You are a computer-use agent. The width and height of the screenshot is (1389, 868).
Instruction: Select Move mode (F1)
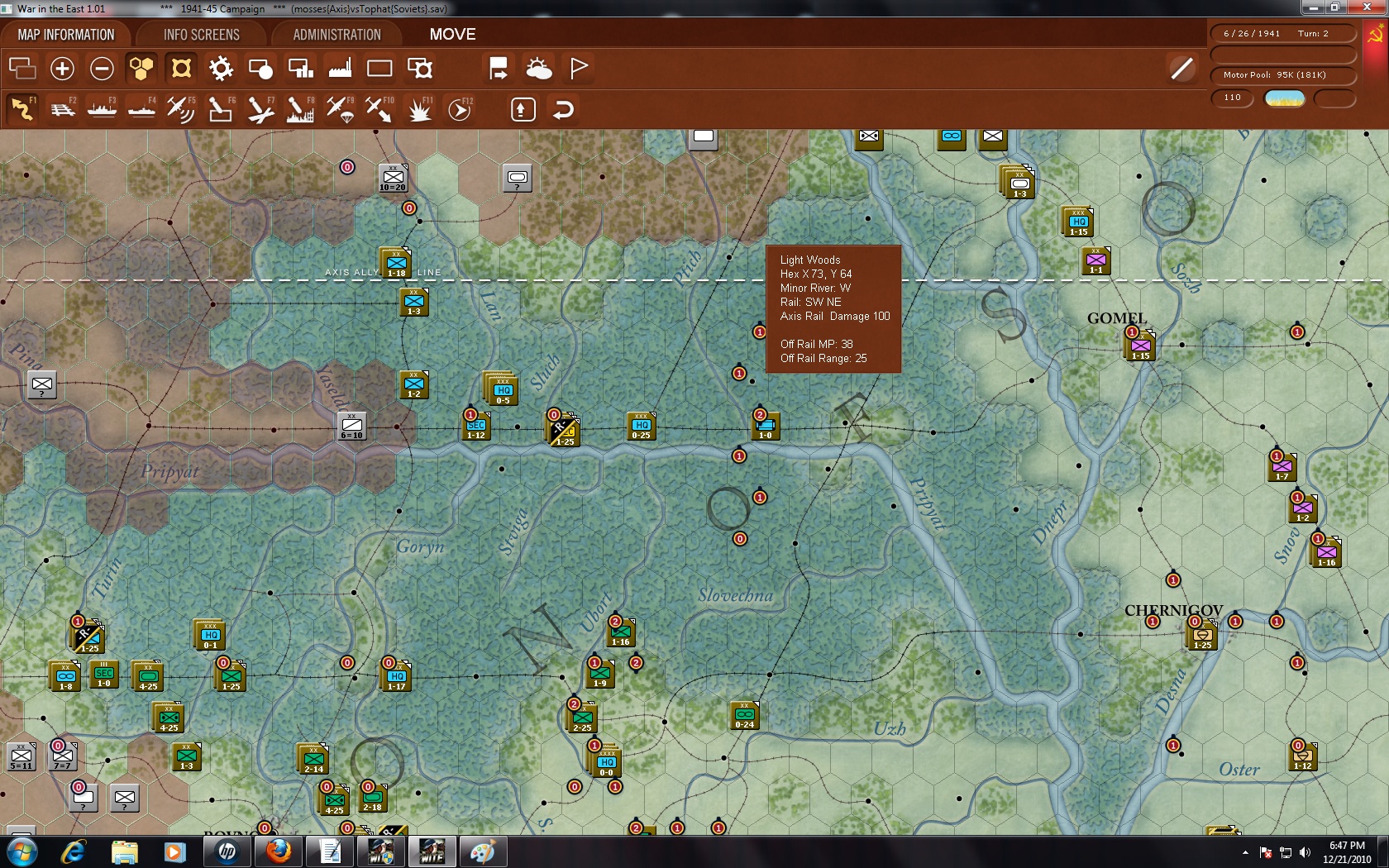tap(22, 109)
